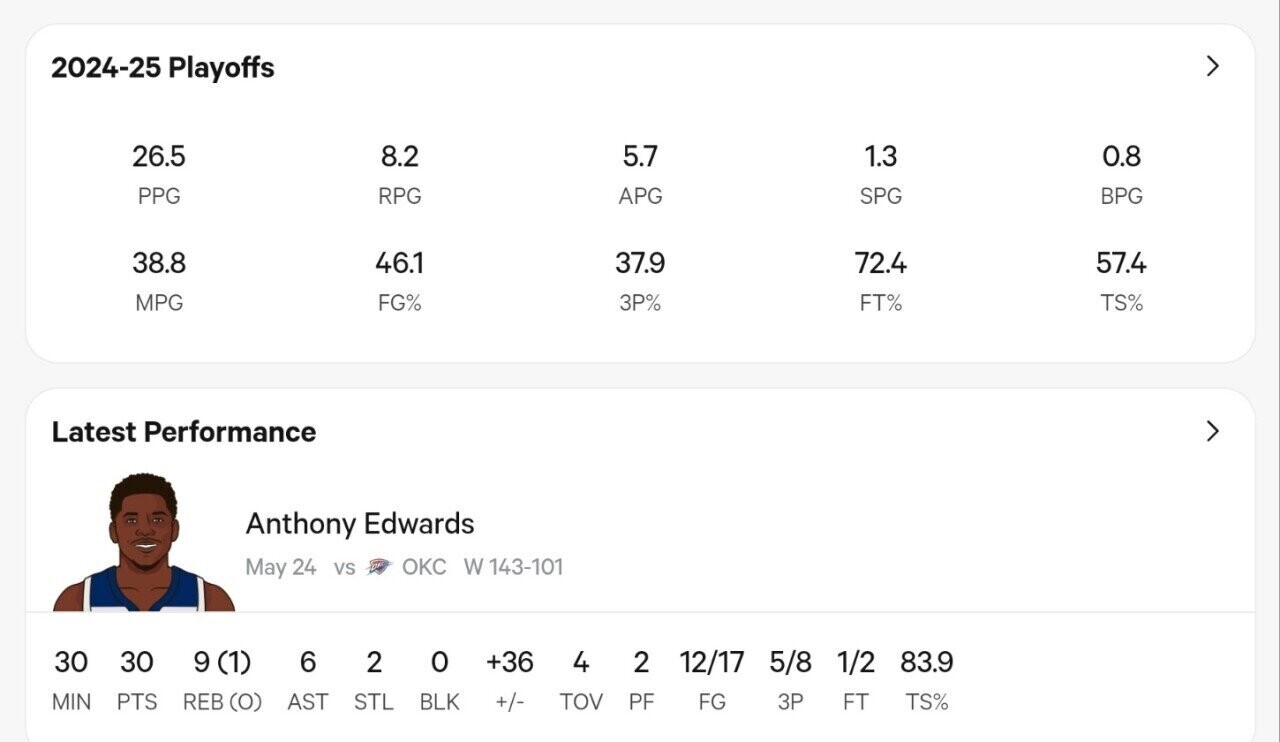Select the Latest Performance heading

point(184,432)
